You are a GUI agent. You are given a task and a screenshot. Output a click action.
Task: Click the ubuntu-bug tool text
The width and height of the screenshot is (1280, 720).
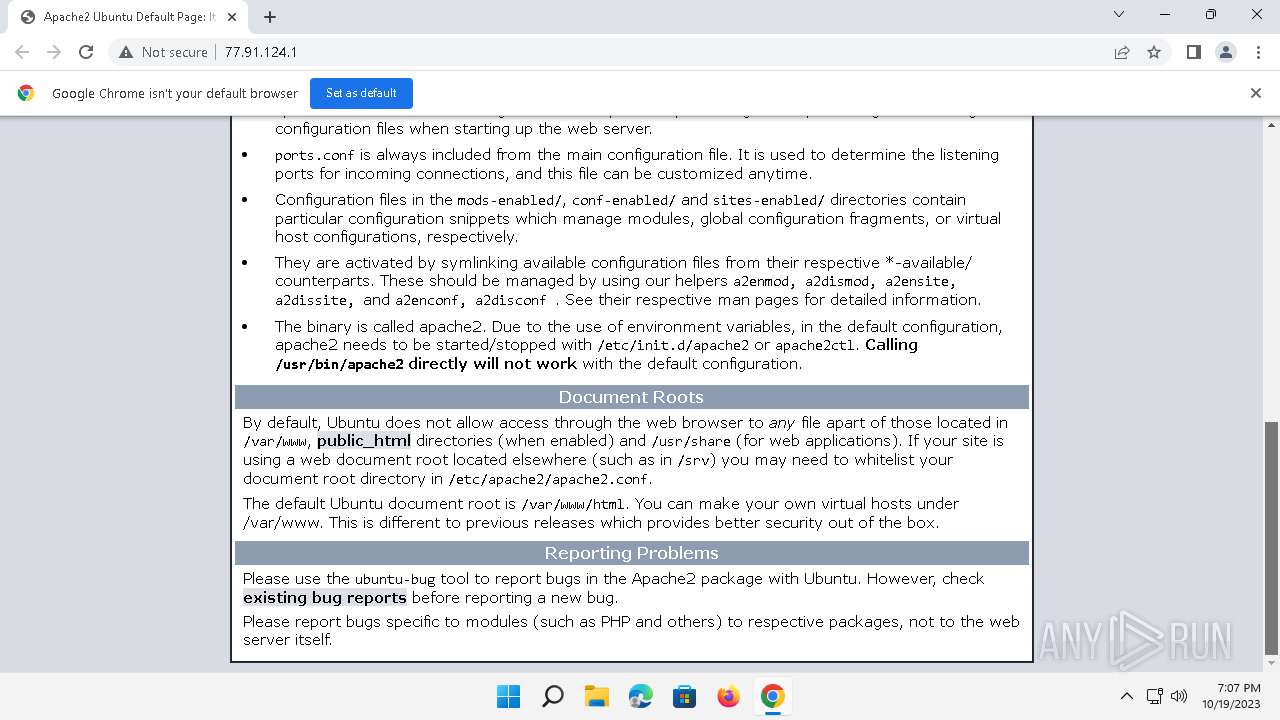pyautogui.click(x=396, y=579)
